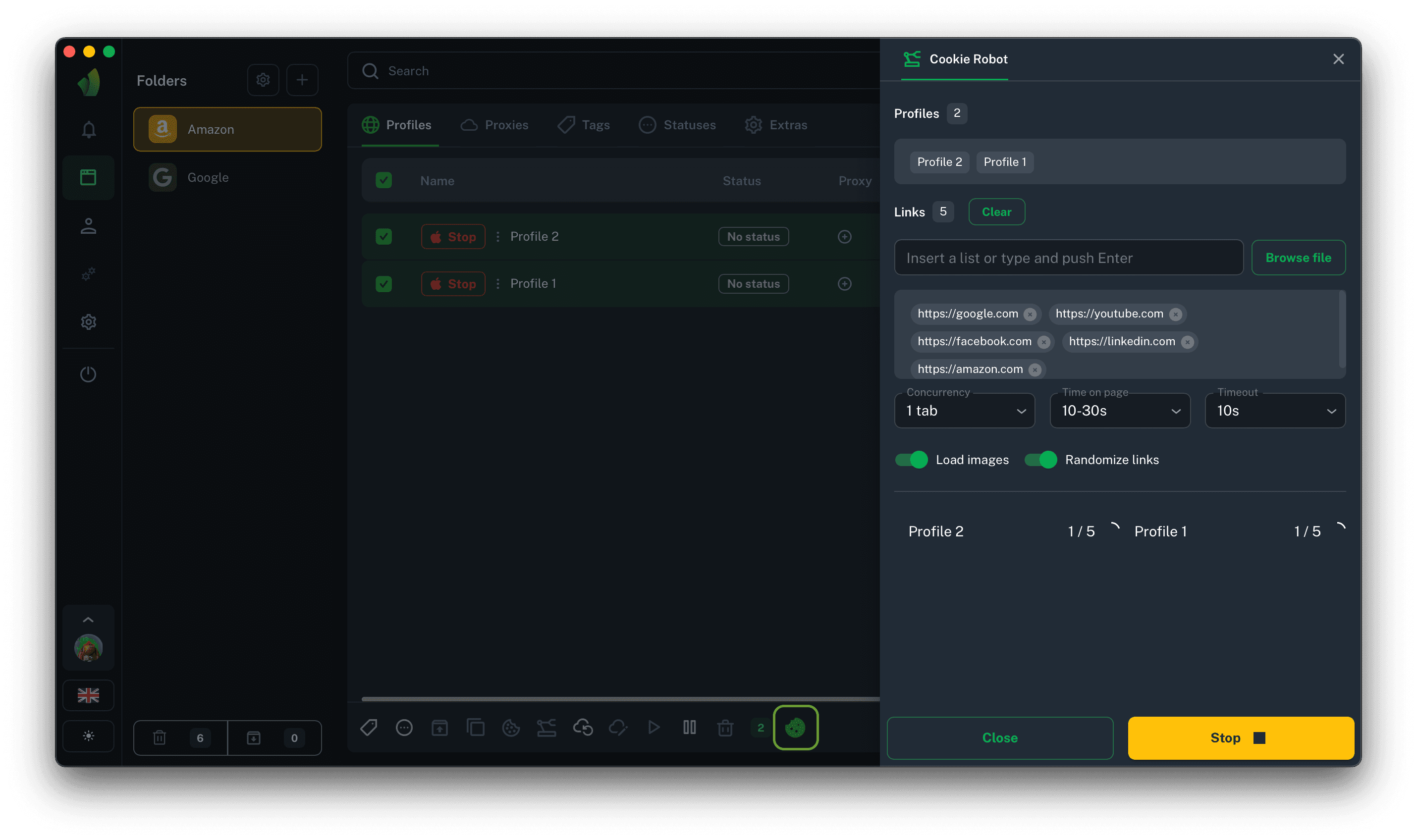Image resolution: width=1417 pixels, height=840 pixels.
Task: Click the tag icon in bottom toolbar
Action: pos(369,728)
